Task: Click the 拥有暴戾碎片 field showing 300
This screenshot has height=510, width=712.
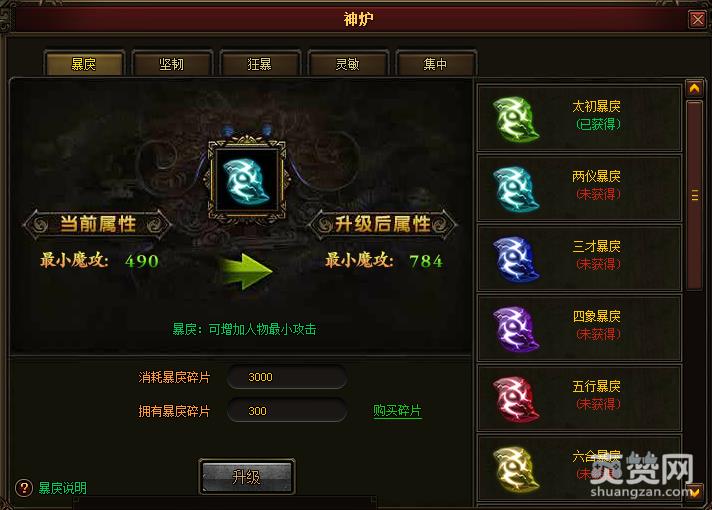Action: [287, 411]
